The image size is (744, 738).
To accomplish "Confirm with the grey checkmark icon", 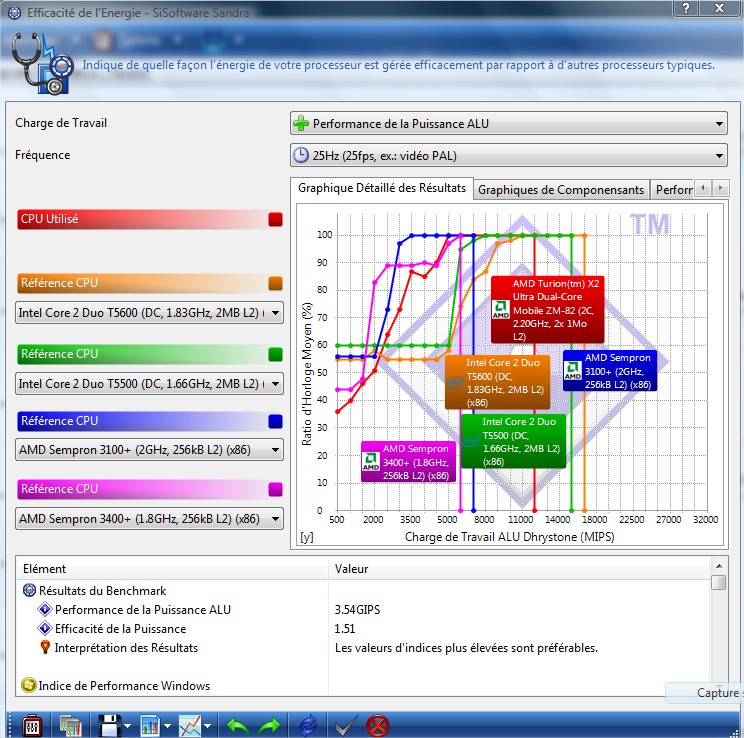I will 346,726.
